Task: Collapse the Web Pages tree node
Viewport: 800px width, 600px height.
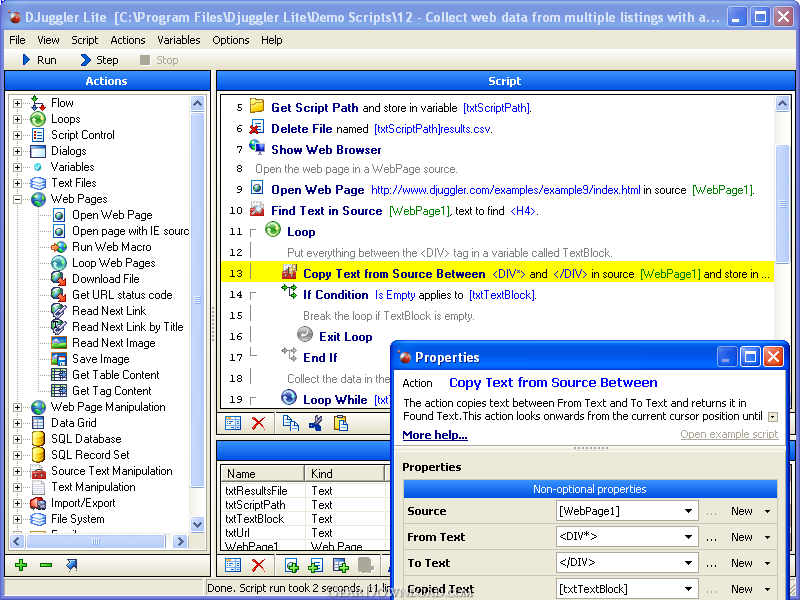Action: tap(18, 199)
